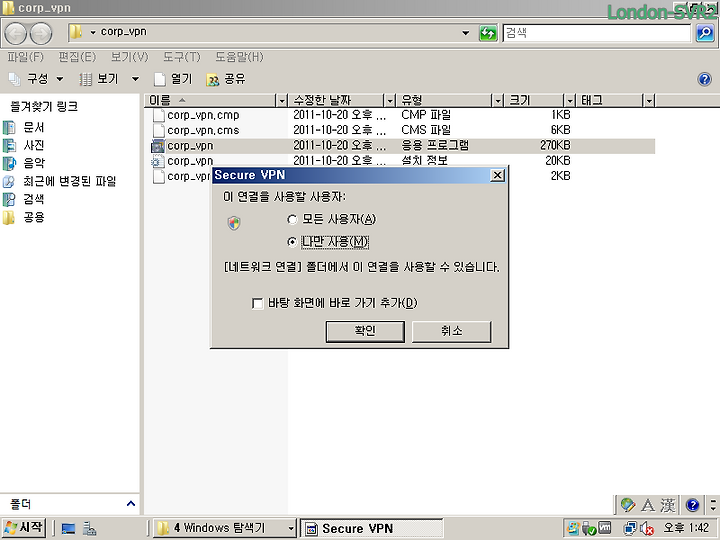Click 취소 in Secure VPN dialog
Viewport: 720px width, 540px height.
point(451,332)
